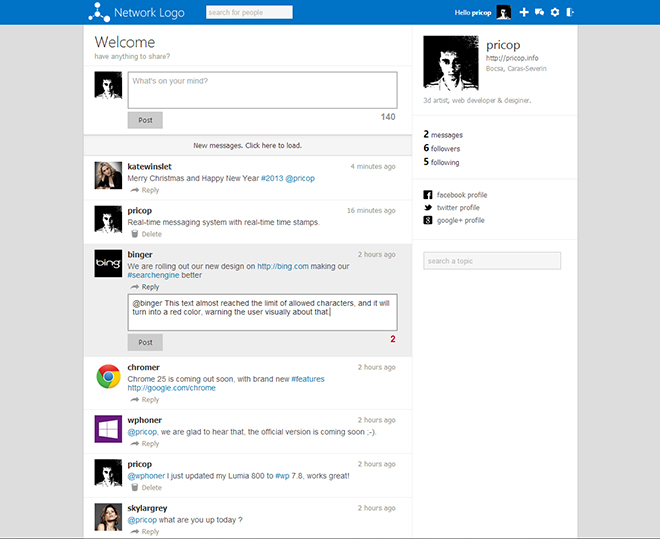Reply to katewinslet's New Year message
This screenshot has height=539, width=660.
coord(146,190)
